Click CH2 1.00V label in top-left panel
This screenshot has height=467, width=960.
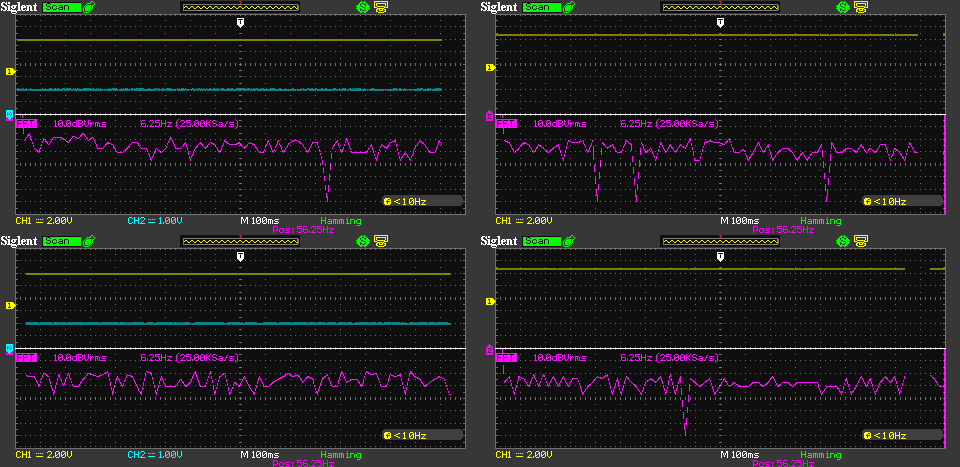pyautogui.click(x=153, y=220)
